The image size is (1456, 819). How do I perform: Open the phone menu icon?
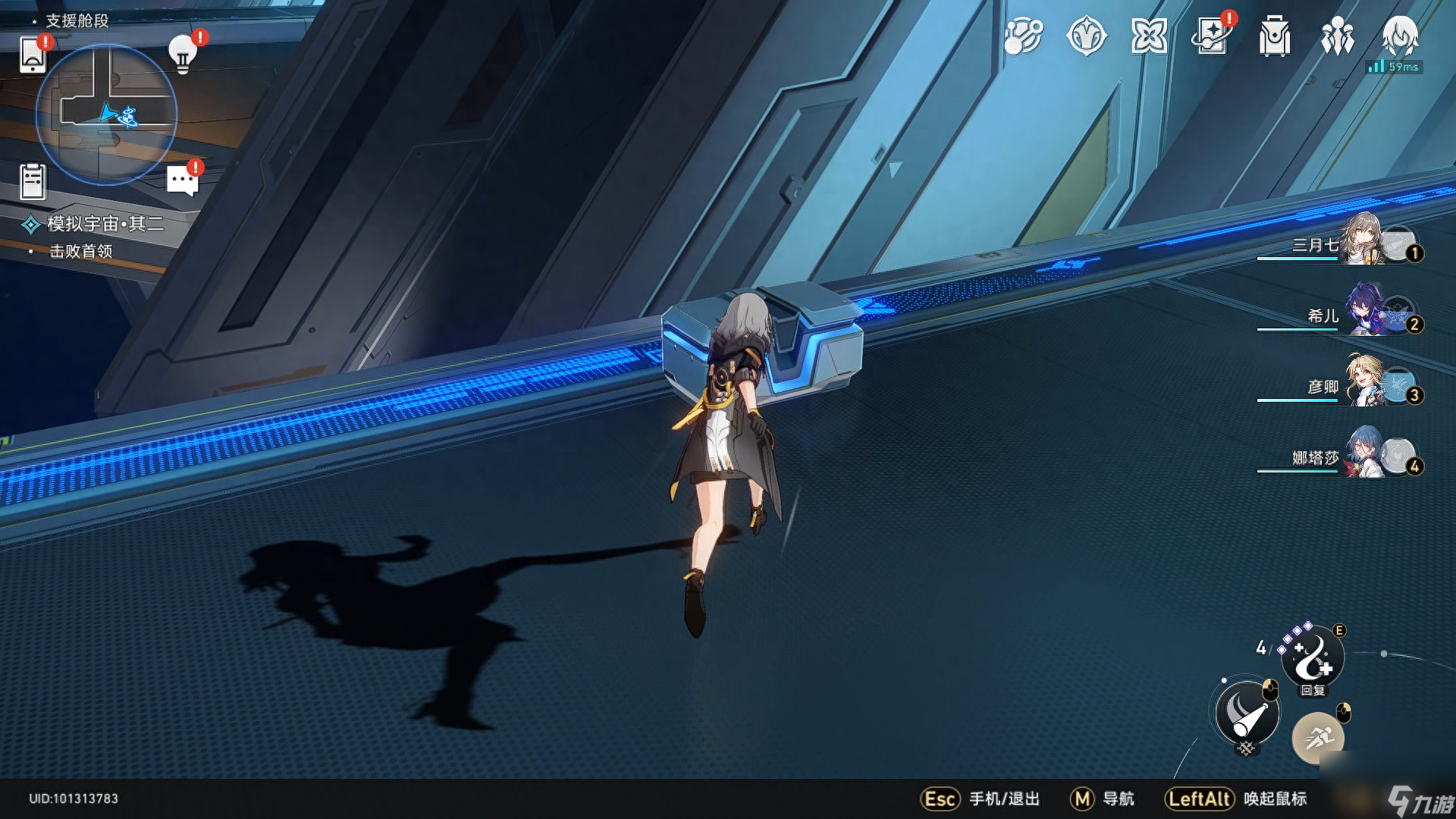coord(33,54)
